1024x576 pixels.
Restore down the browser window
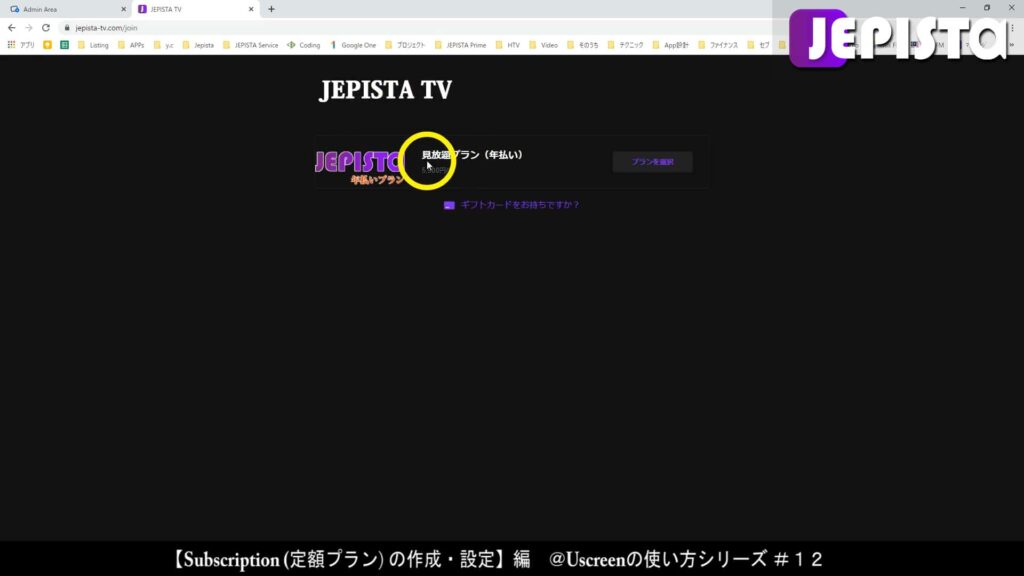(987, 8)
